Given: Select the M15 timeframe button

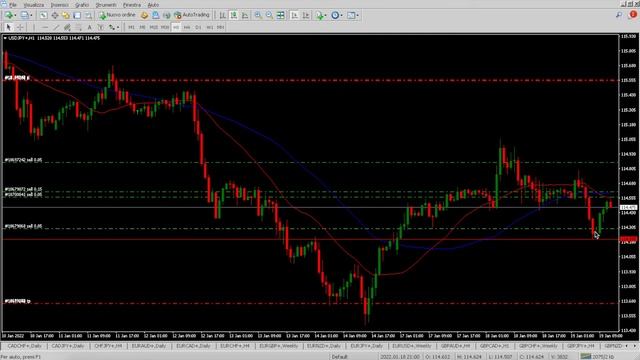Looking at the screenshot, I should point(153,27).
